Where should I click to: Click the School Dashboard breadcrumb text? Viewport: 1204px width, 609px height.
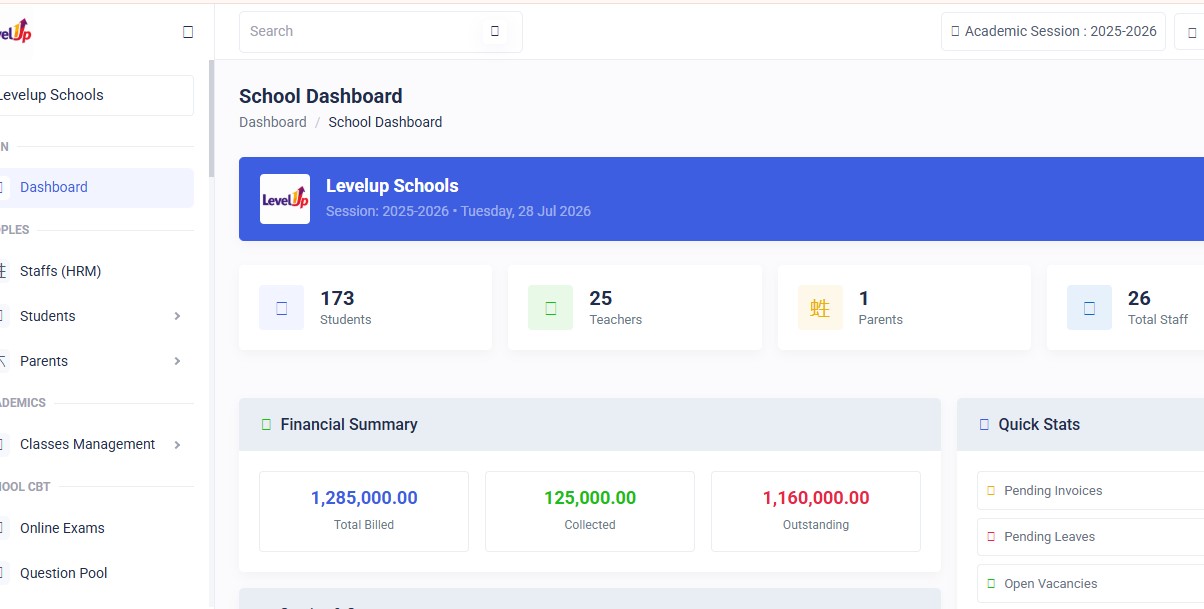click(385, 122)
